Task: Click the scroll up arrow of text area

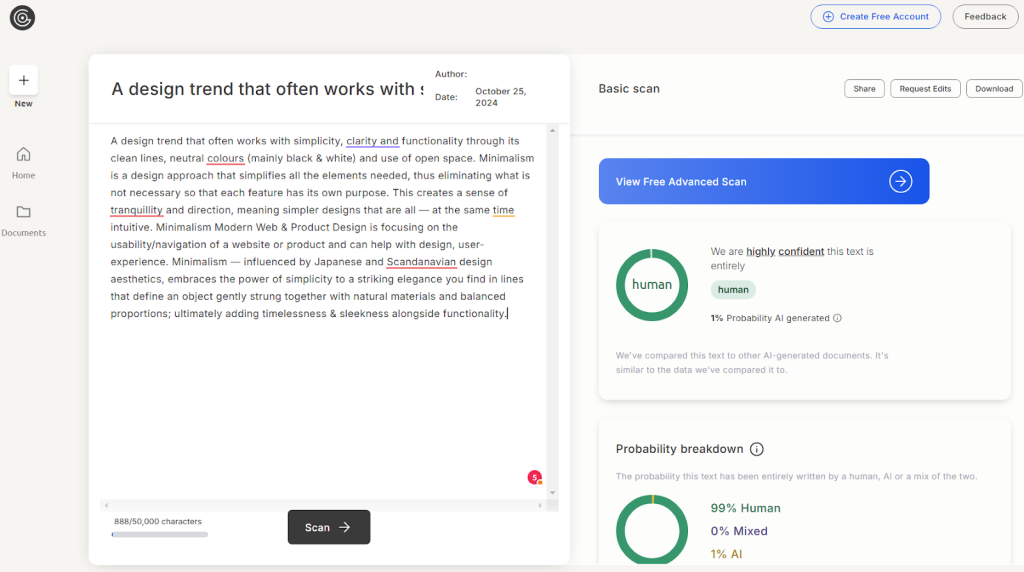Action: [552, 131]
